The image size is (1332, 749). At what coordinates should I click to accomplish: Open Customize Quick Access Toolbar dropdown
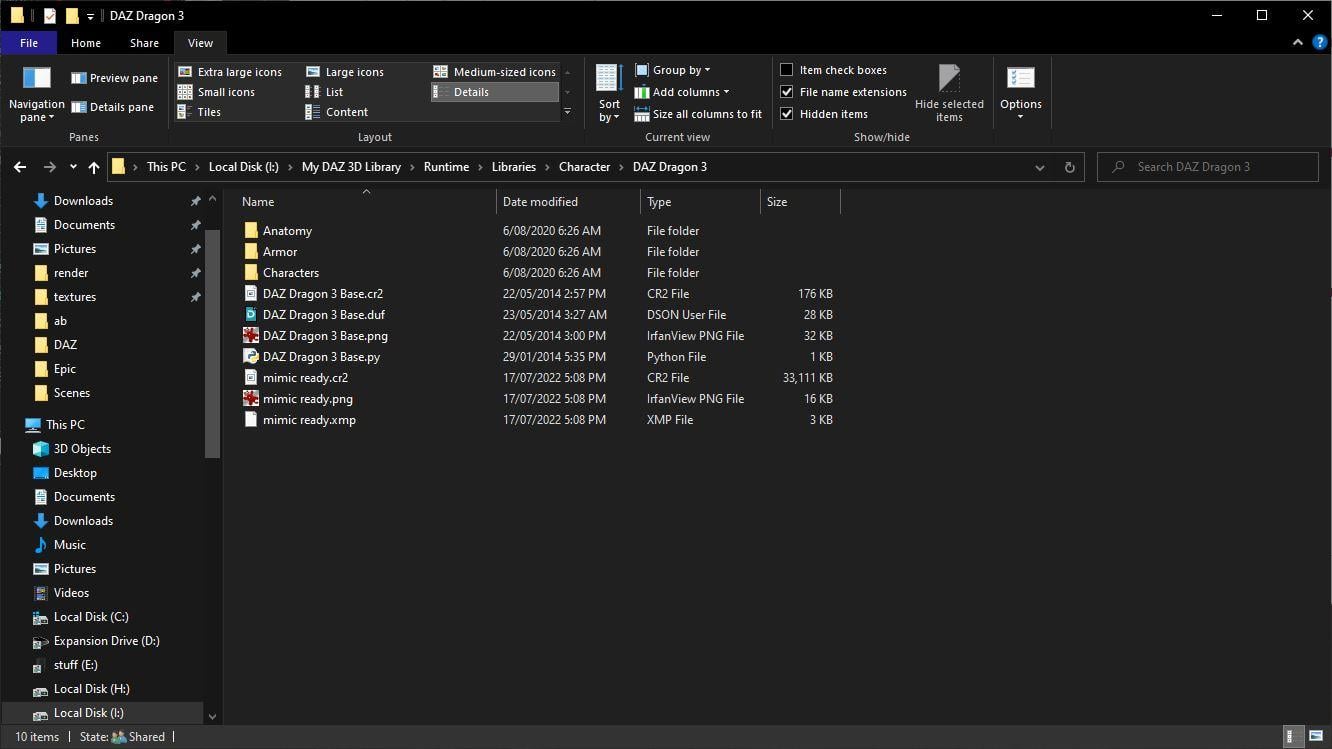[x=90, y=16]
